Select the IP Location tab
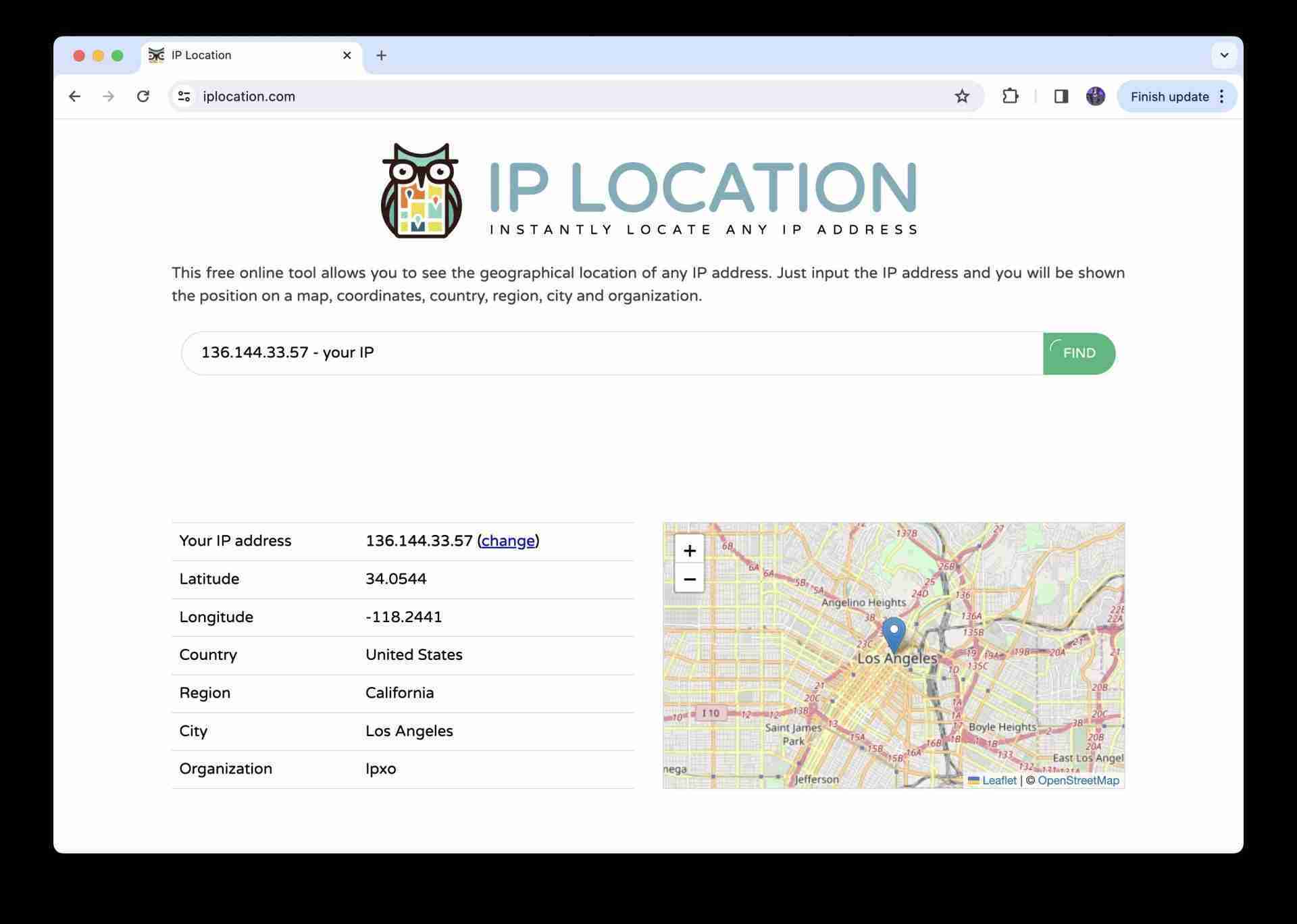 coord(251,55)
